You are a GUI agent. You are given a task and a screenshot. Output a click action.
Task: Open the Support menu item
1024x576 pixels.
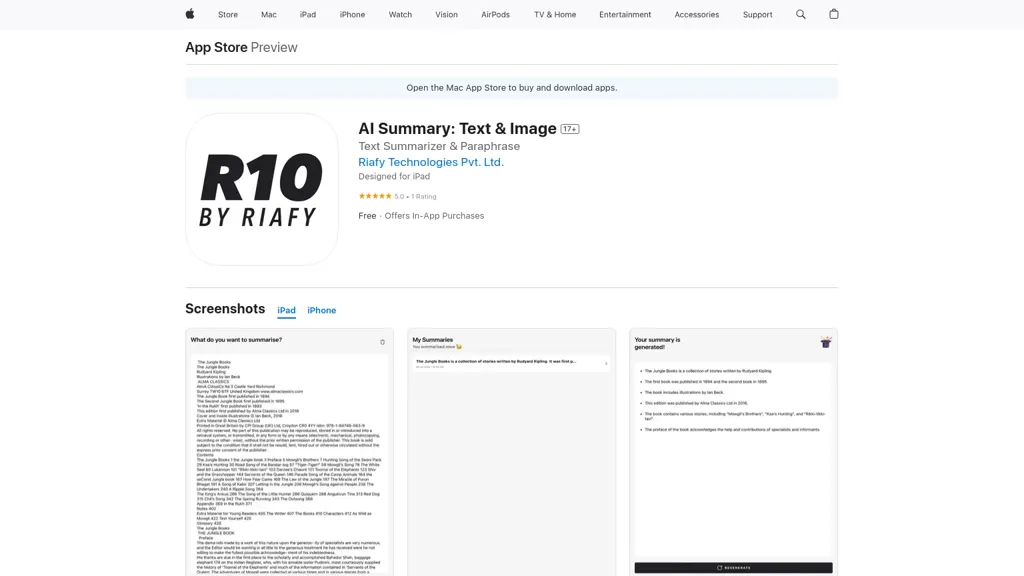pos(757,14)
